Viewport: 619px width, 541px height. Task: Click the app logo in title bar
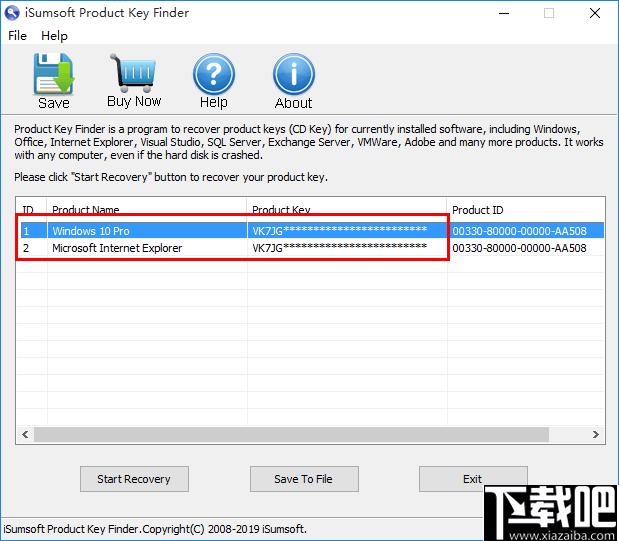click(12, 13)
